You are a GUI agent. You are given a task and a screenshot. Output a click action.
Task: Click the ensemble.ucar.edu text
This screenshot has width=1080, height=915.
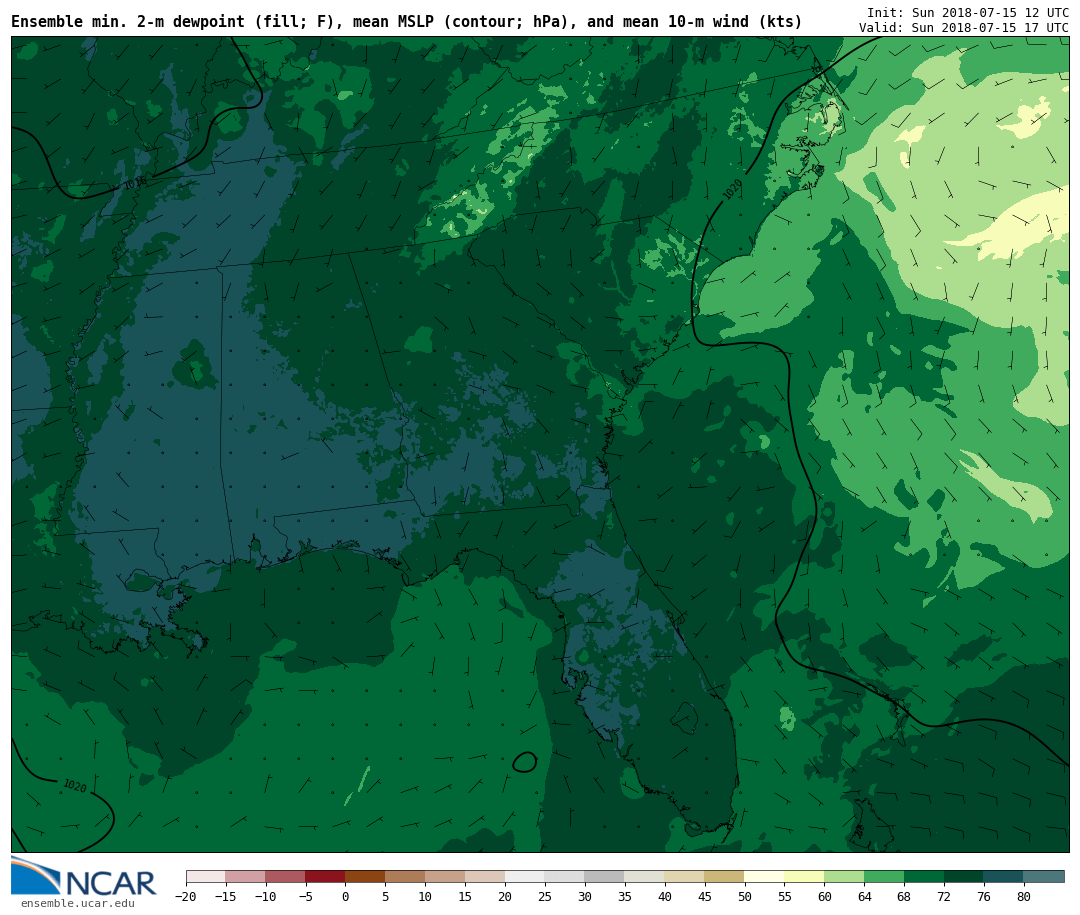tap(78, 903)
